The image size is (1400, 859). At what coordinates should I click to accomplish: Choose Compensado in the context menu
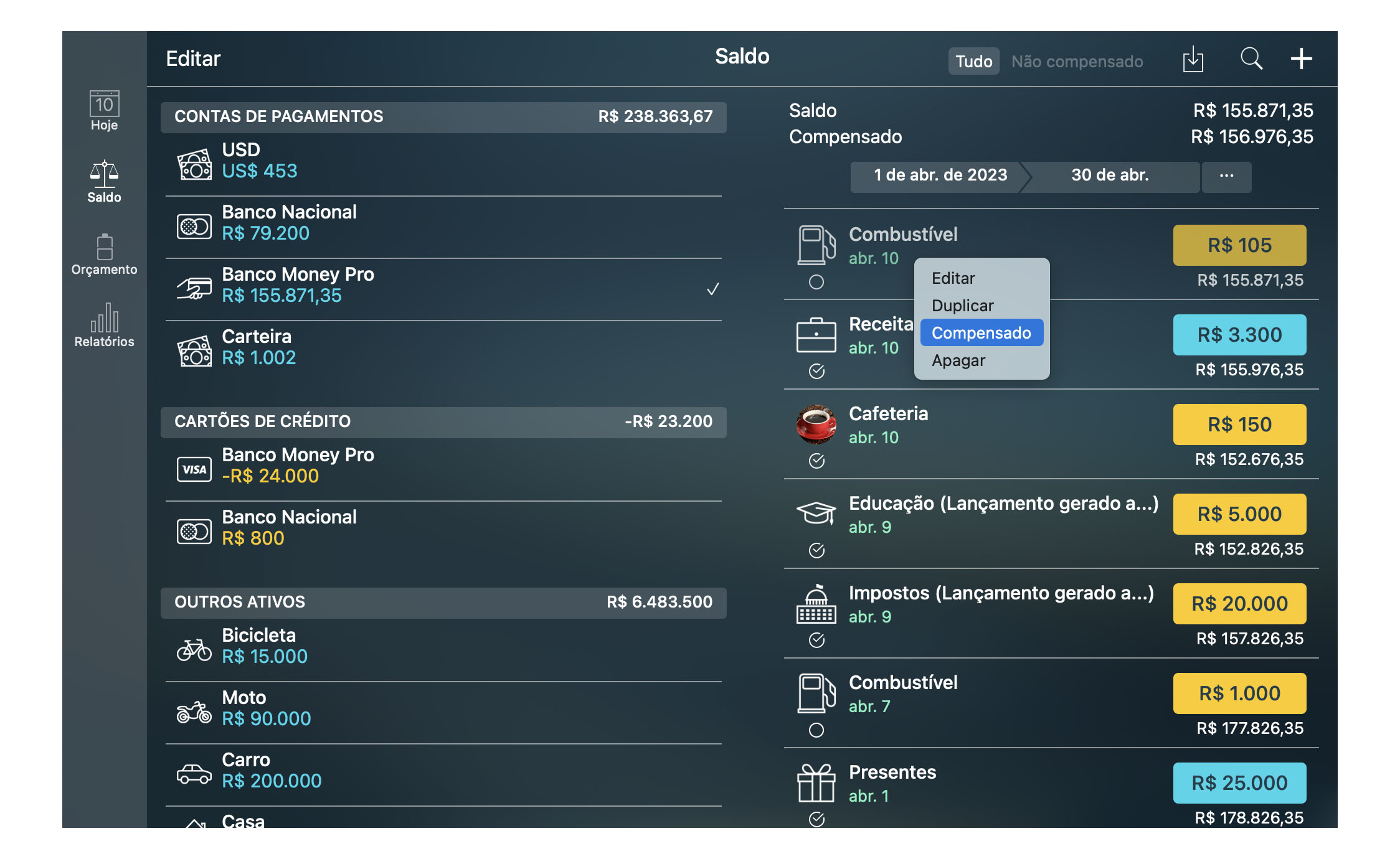982,333
